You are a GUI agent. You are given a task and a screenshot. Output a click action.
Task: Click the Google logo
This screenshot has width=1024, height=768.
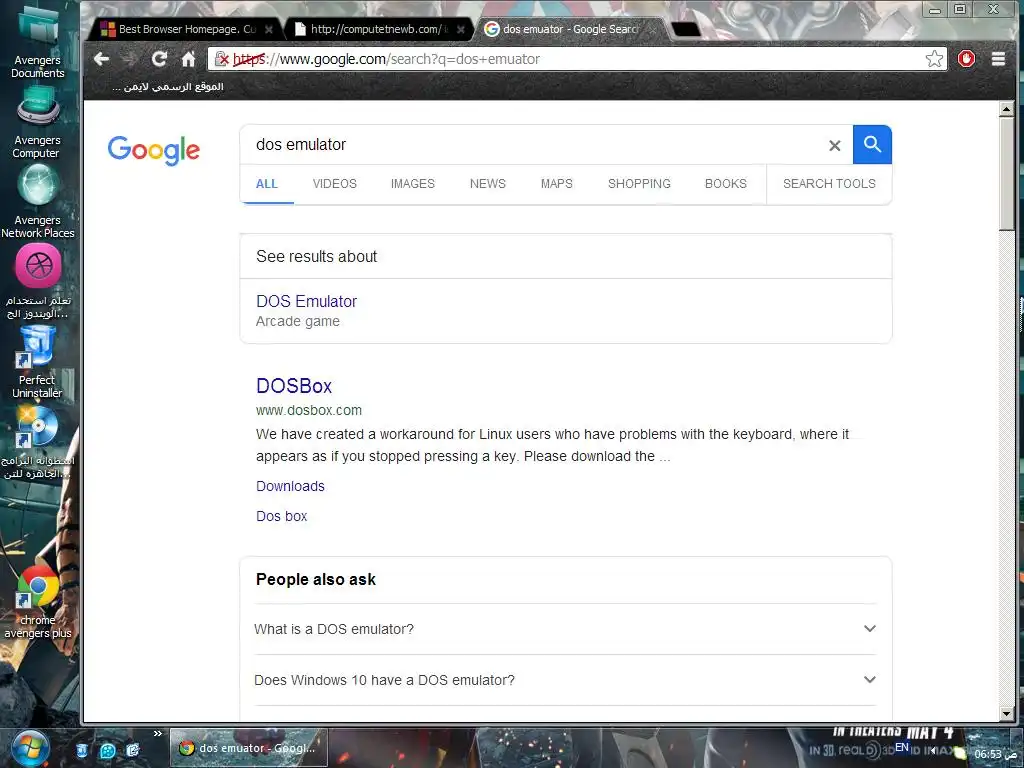153,151
